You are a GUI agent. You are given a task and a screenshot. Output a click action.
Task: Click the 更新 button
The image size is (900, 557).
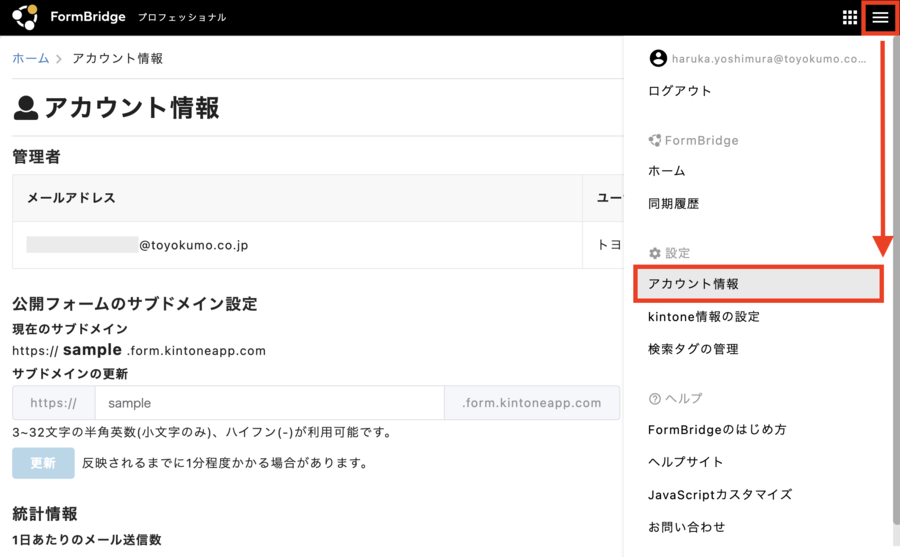[43, 463]
